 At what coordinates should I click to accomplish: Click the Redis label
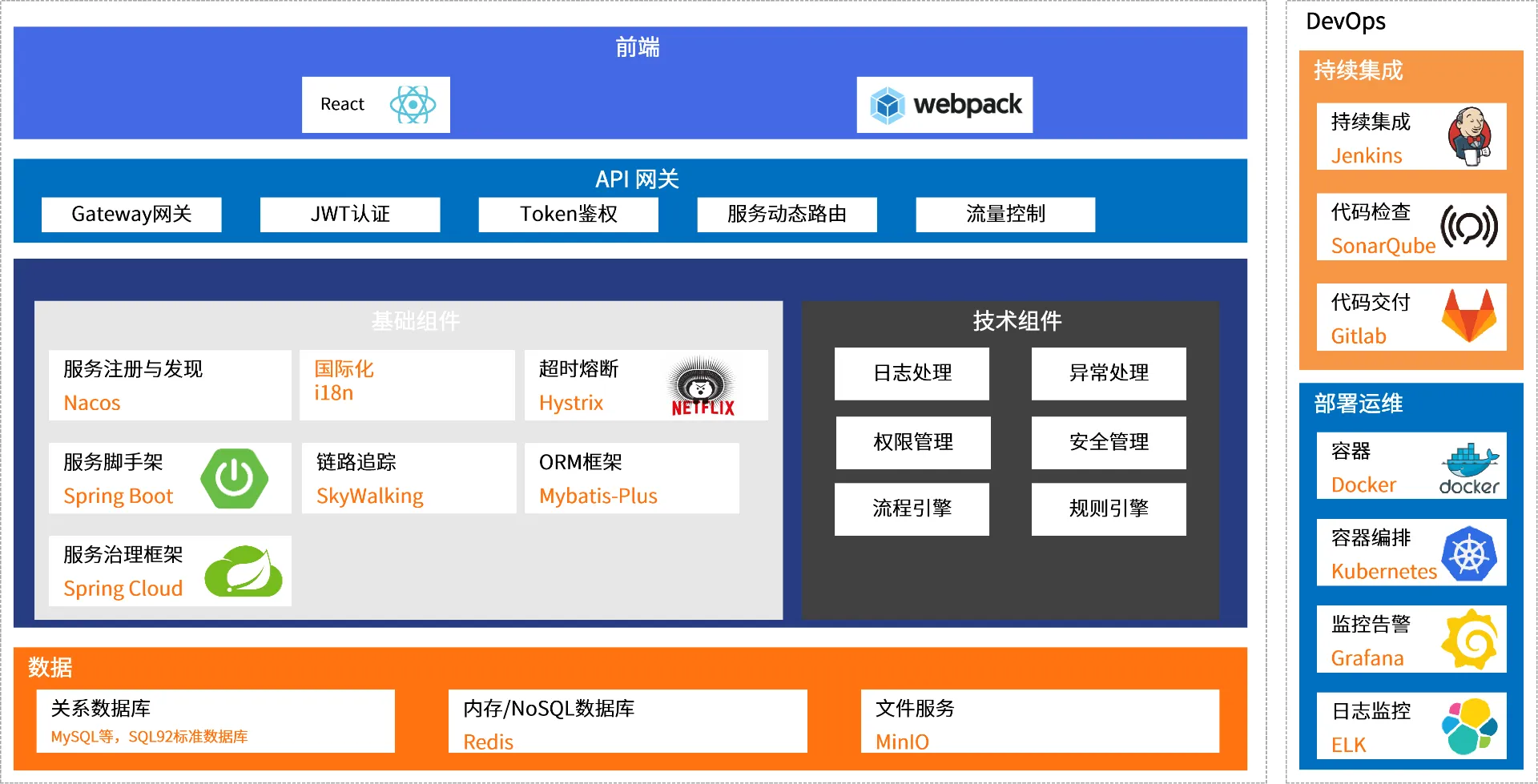click(489, 742)
